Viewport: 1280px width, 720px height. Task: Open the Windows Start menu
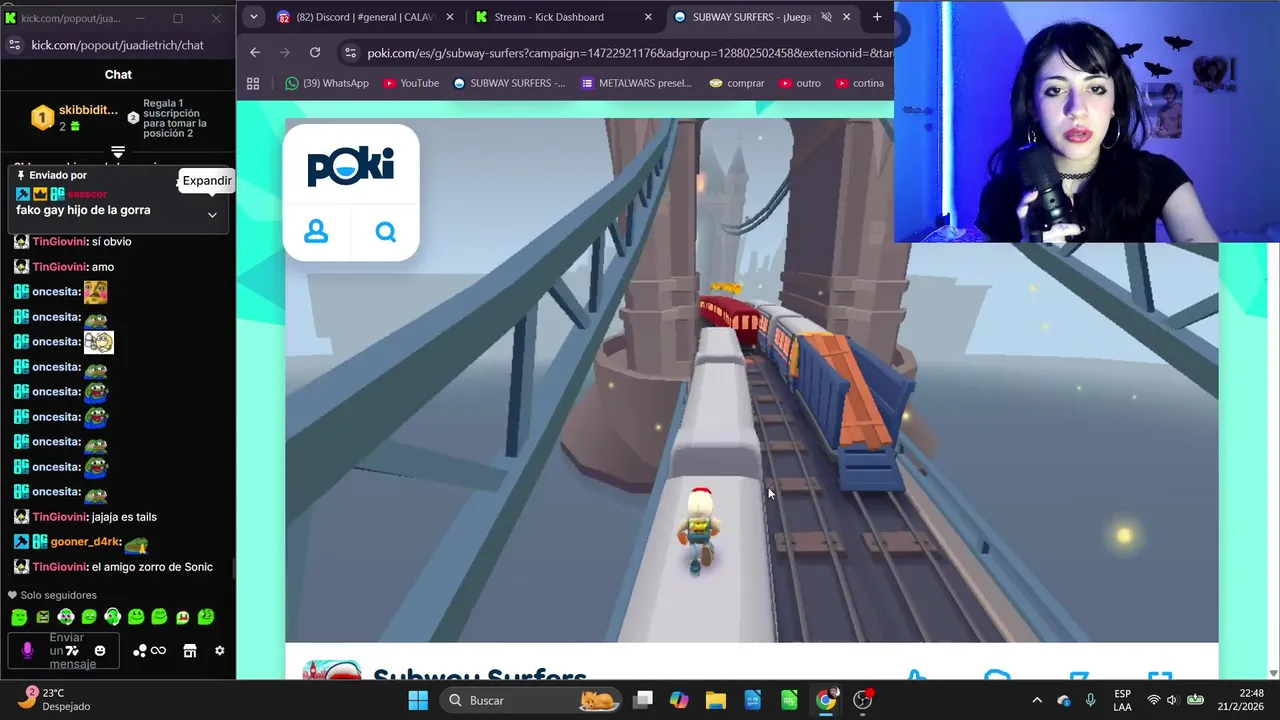[x=418, y=700]
